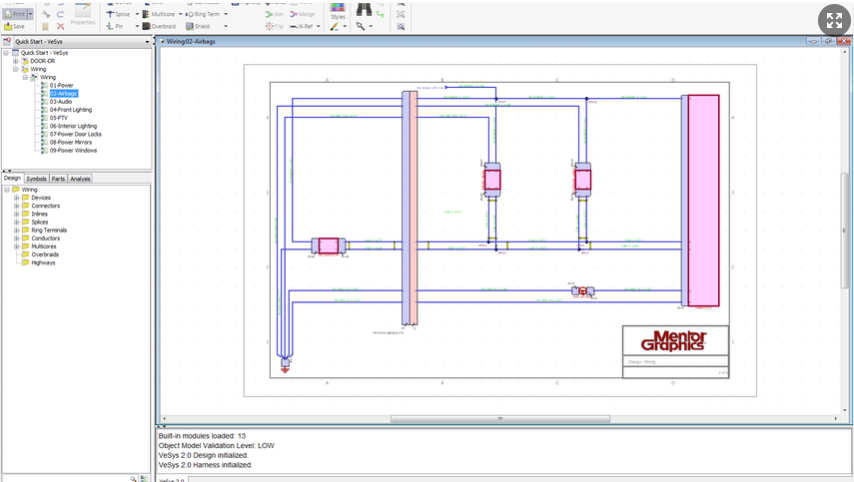
Task: Open the 04-Front Lighting diagram
Action: click(x=70, y=110)
